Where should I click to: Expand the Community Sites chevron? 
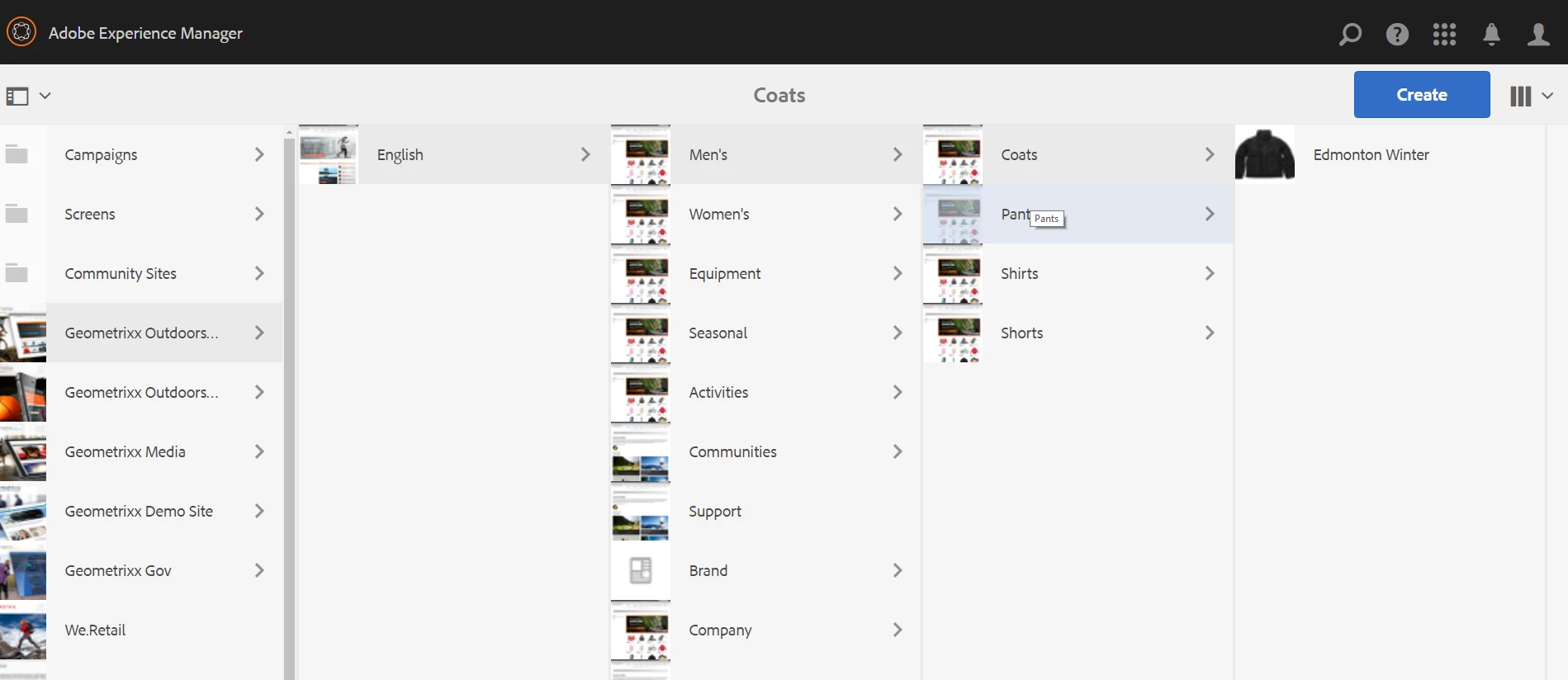tap(259, 273)
